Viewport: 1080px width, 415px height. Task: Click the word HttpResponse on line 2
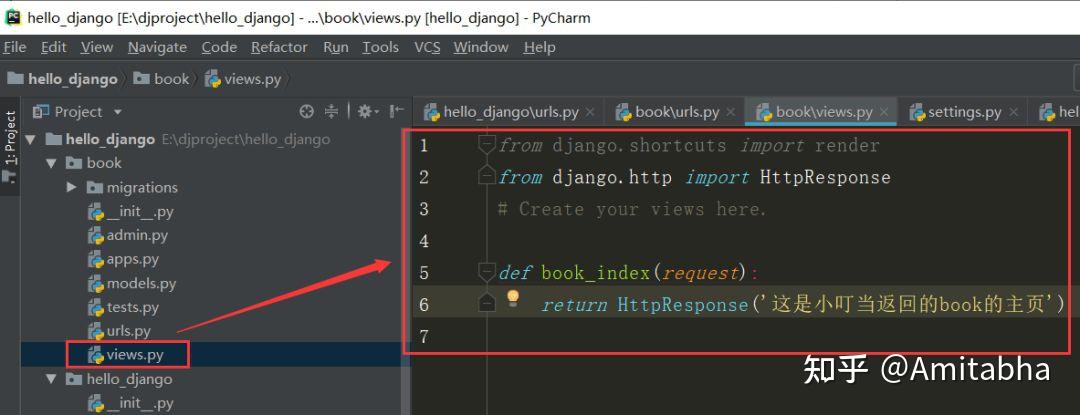click(825, 178)
